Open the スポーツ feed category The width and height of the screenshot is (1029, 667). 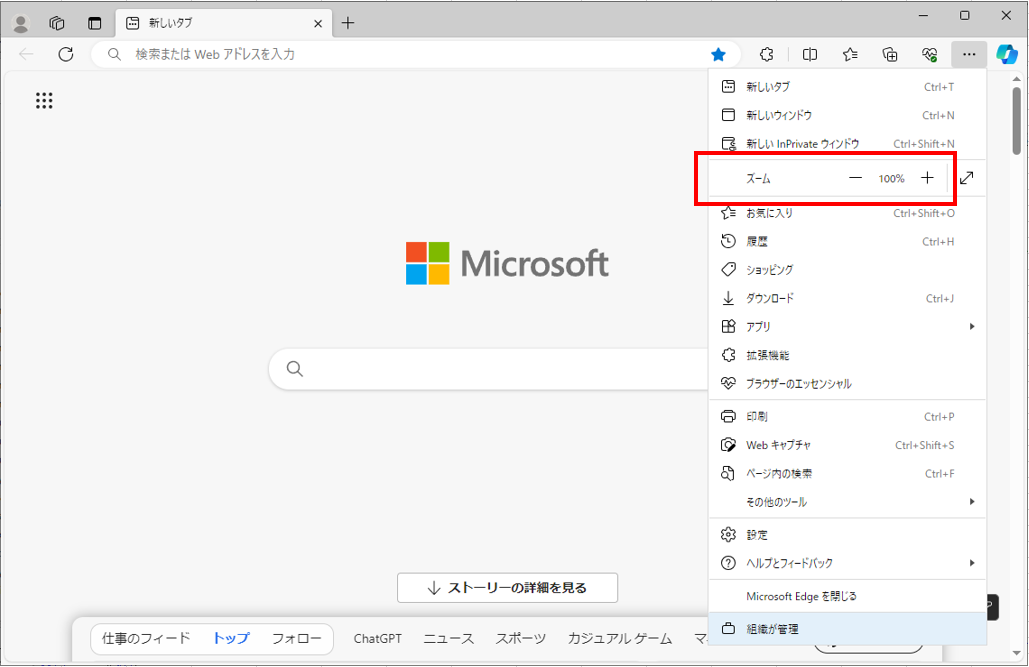(x=520, y=638)
